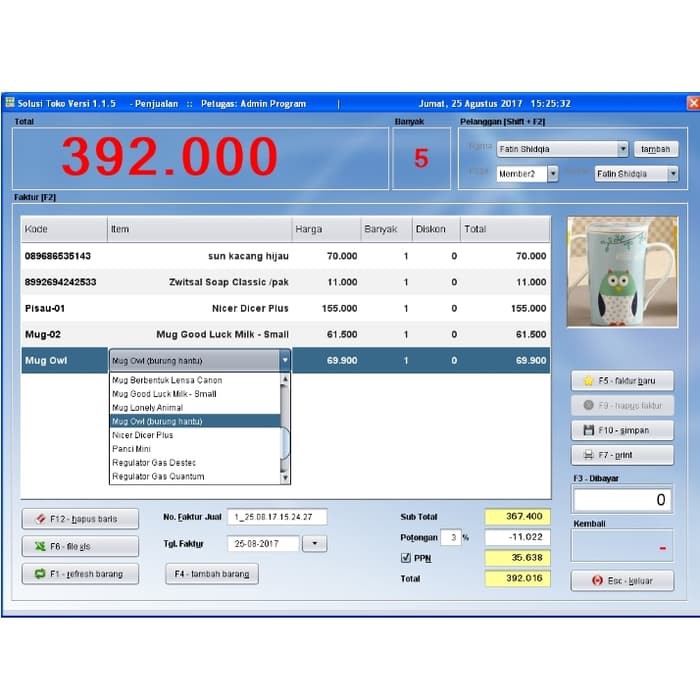The height and width of the screenshot is (700, 700).
Task: Open the customer Nama dropdown
Action: [622, 149]
